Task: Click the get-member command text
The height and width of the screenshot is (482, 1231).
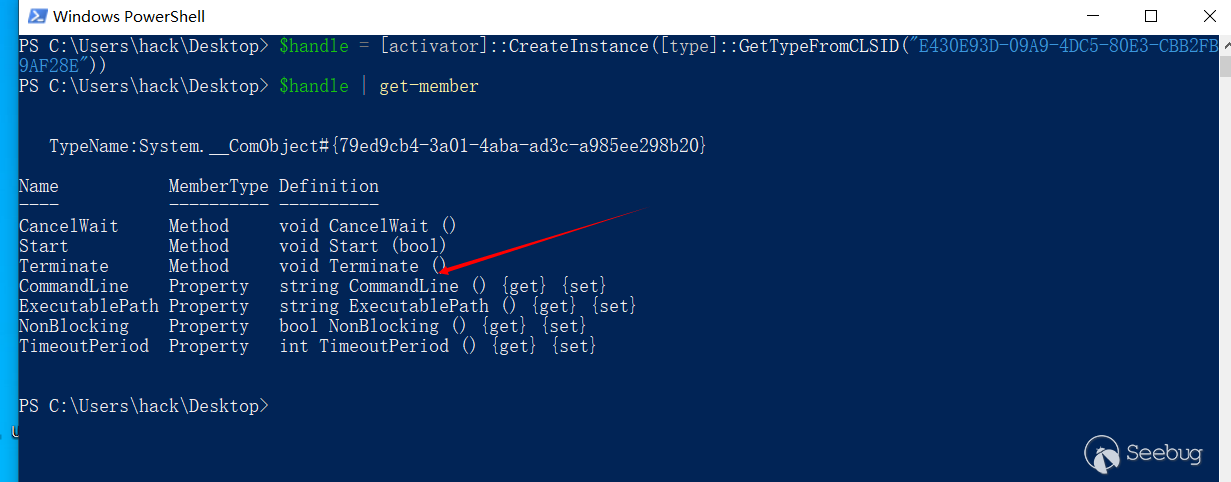Action: click(x=428, y=86)
